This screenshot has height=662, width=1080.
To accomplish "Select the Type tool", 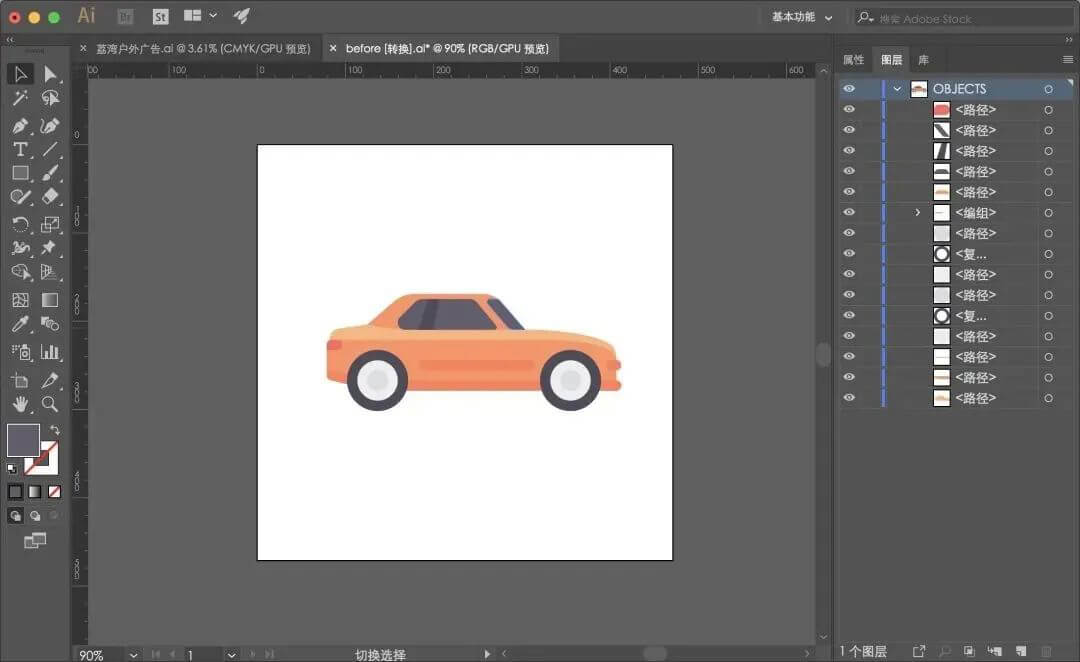I will coord(20,150).
